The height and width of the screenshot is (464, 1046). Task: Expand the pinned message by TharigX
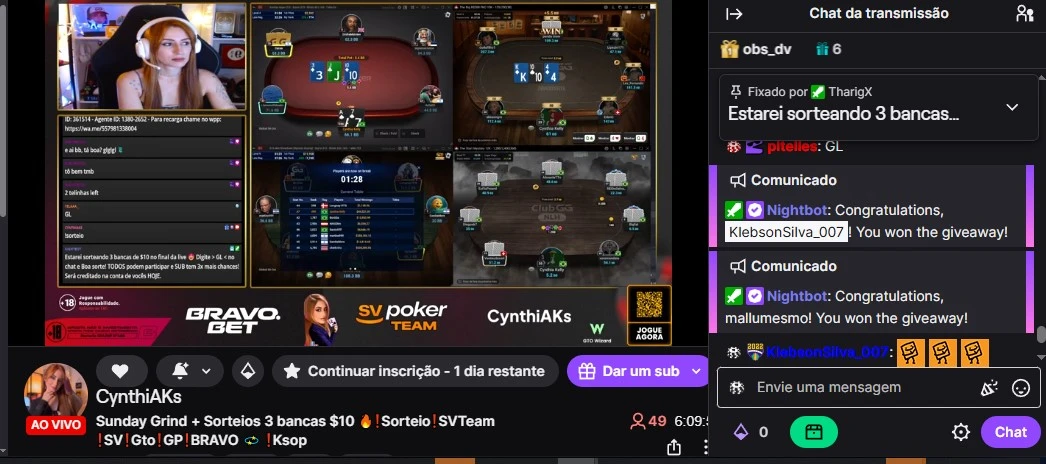(1012, 107)
